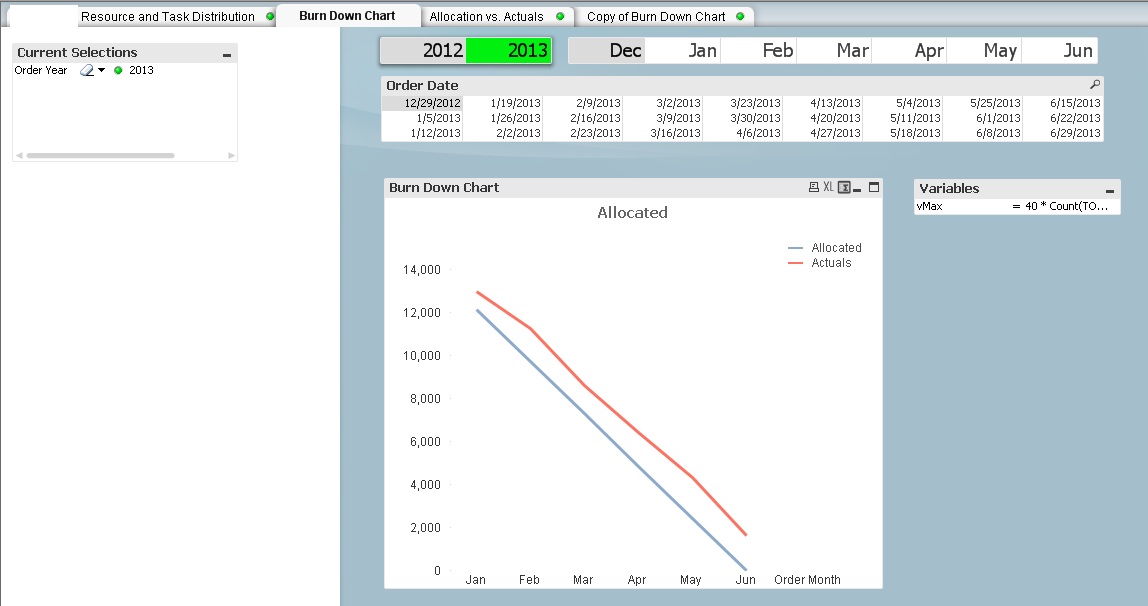Clear Order Year selection with eraser icon

[x=87, y=70]
